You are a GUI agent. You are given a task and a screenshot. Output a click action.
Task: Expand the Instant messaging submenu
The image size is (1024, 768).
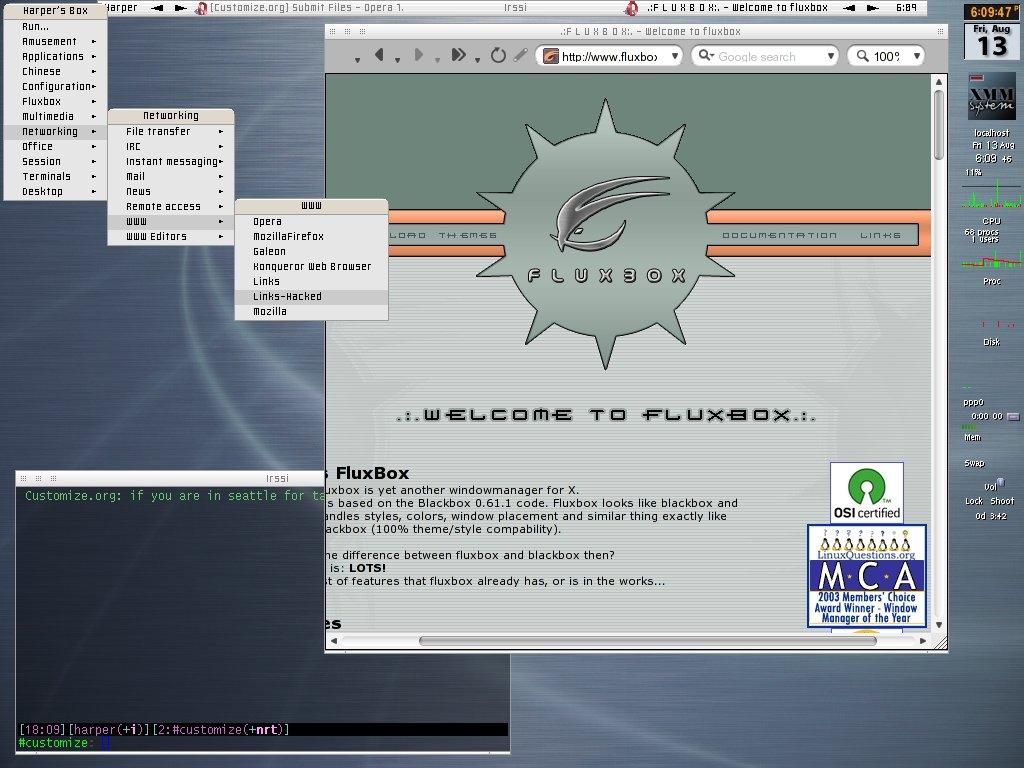click(170, 161)
